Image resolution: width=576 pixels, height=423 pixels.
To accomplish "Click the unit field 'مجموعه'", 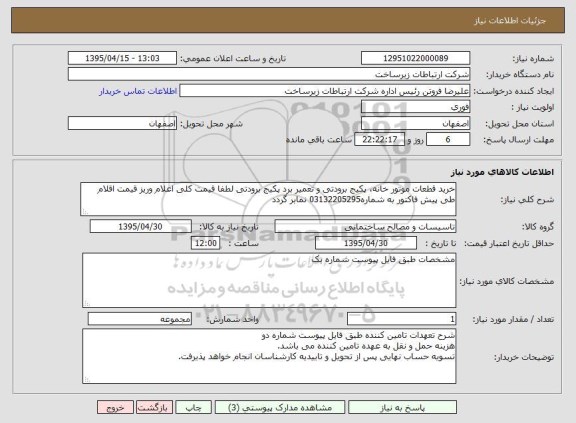I will coord(140,319).
